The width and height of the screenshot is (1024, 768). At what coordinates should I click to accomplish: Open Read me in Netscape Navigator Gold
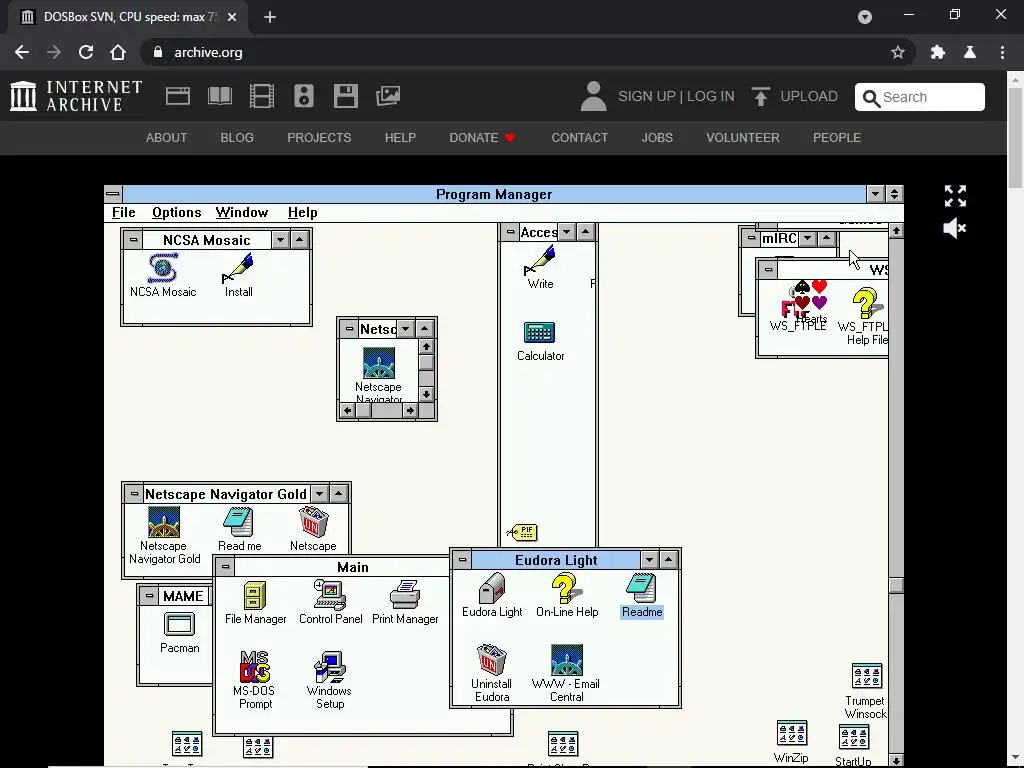[238, 522]
